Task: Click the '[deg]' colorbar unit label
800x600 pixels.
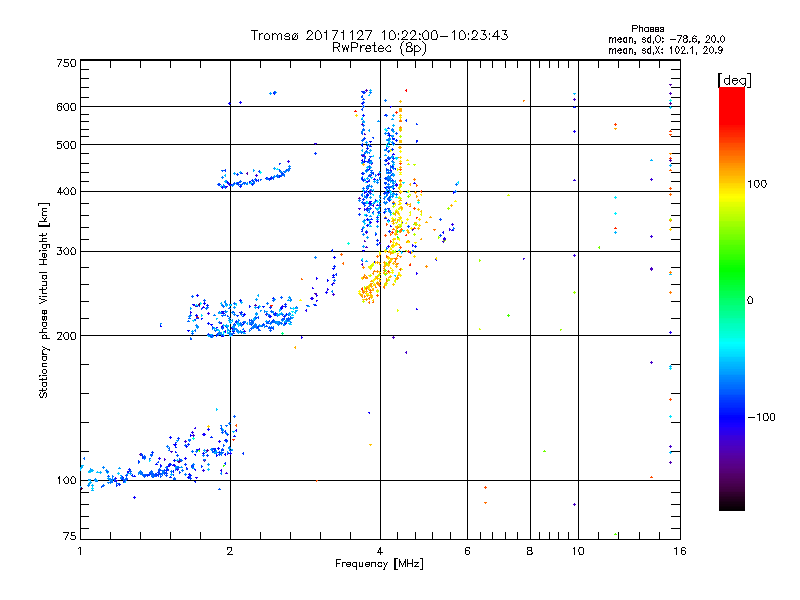Action: (x=734, y=80)
